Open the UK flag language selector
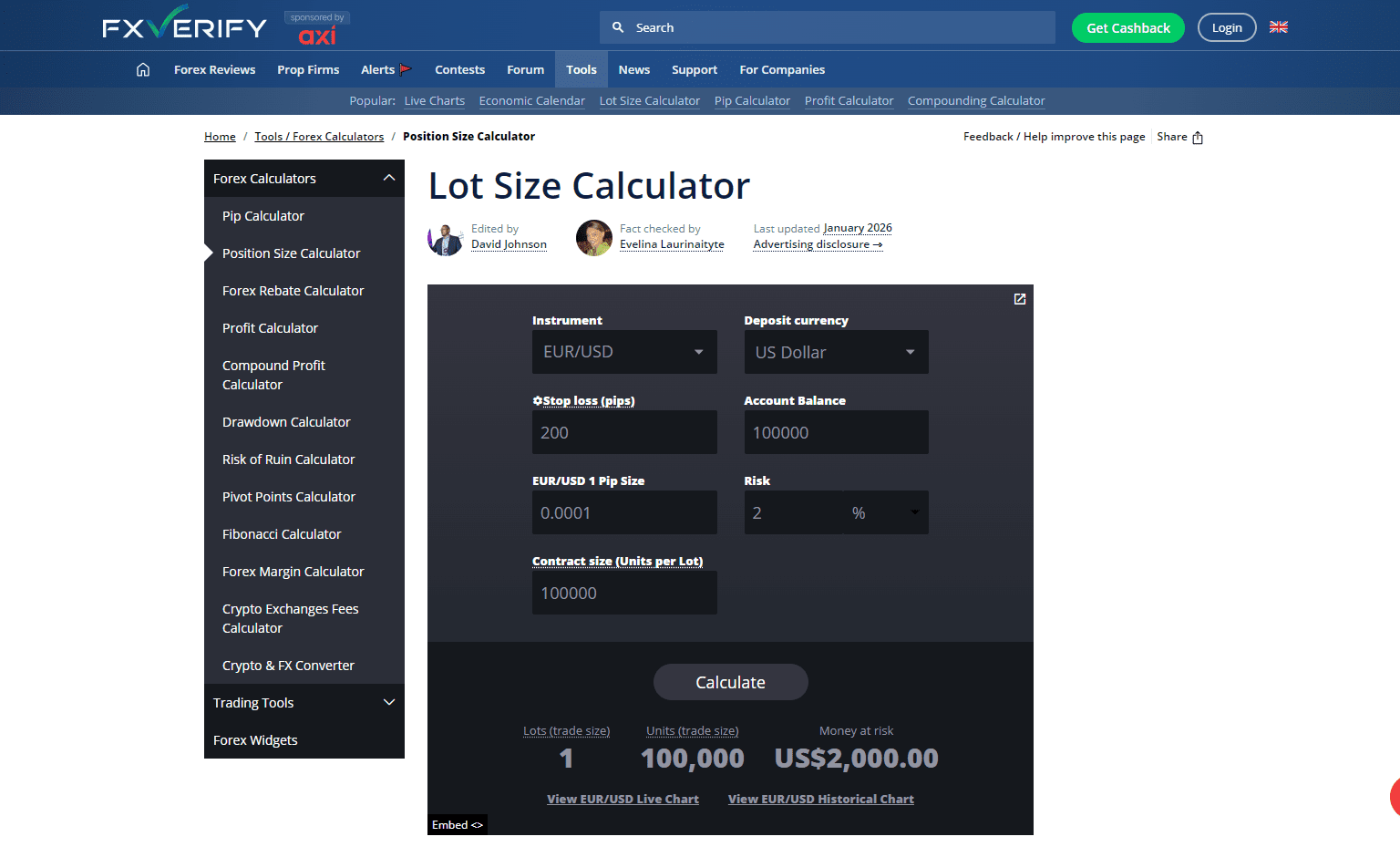Image resolution: width=1400 pixels, height=847 pixels. pos(1278,27)
